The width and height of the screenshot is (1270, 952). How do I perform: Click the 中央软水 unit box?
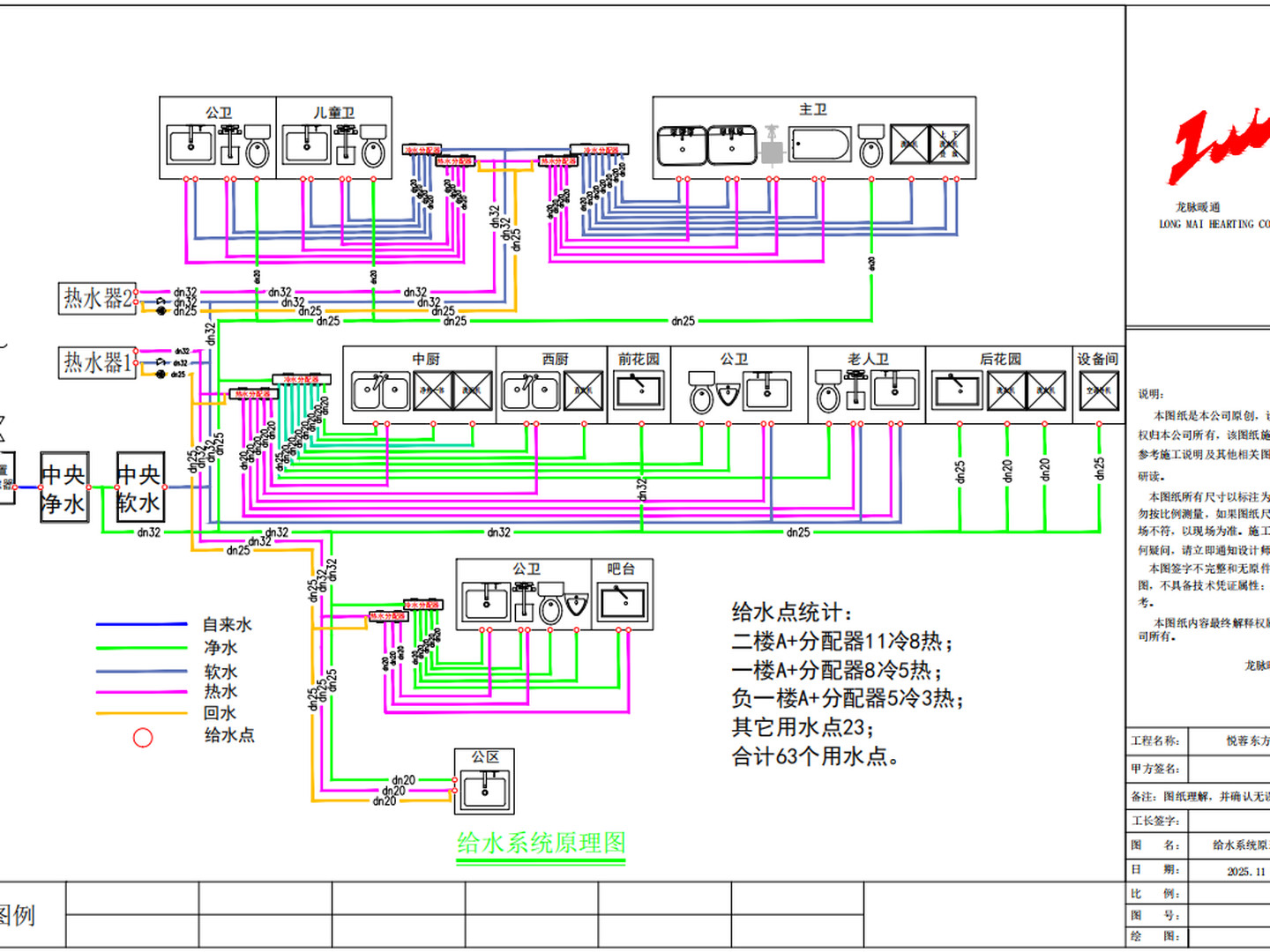(140, 487)
